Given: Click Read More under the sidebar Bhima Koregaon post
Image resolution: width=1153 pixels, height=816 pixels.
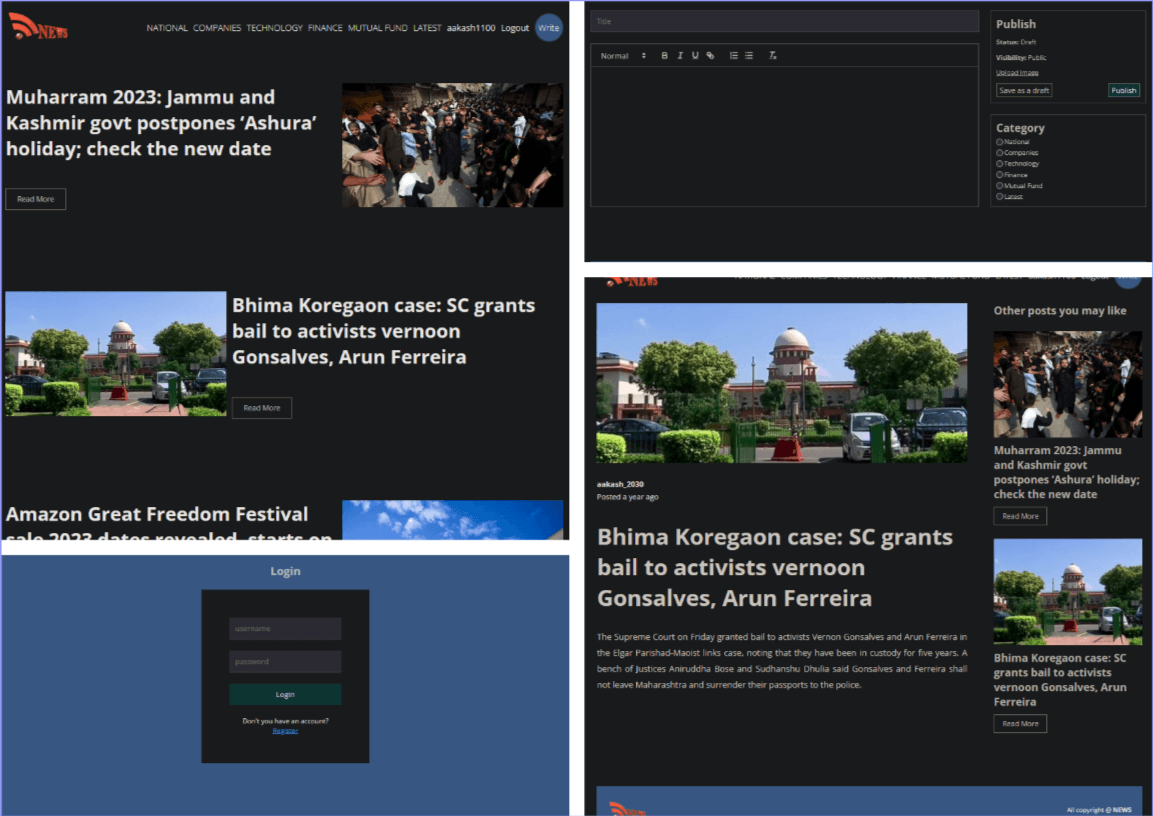Looking at the screenshot, I should click(x=1020, y=723).
